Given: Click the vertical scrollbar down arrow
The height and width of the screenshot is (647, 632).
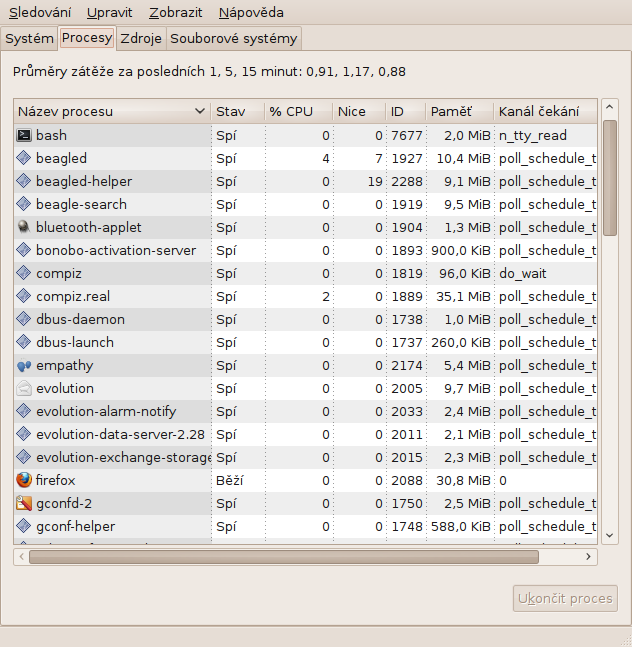Looking at the screenshot, I should [610, 535].
